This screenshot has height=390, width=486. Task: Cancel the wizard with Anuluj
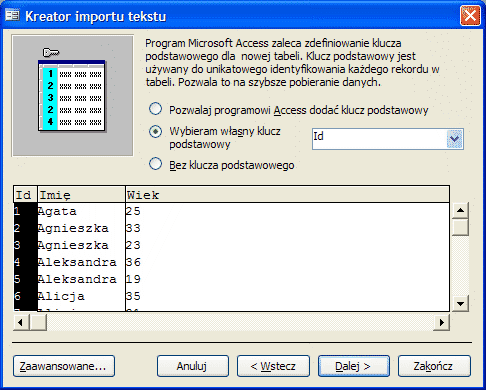[193, 366]
